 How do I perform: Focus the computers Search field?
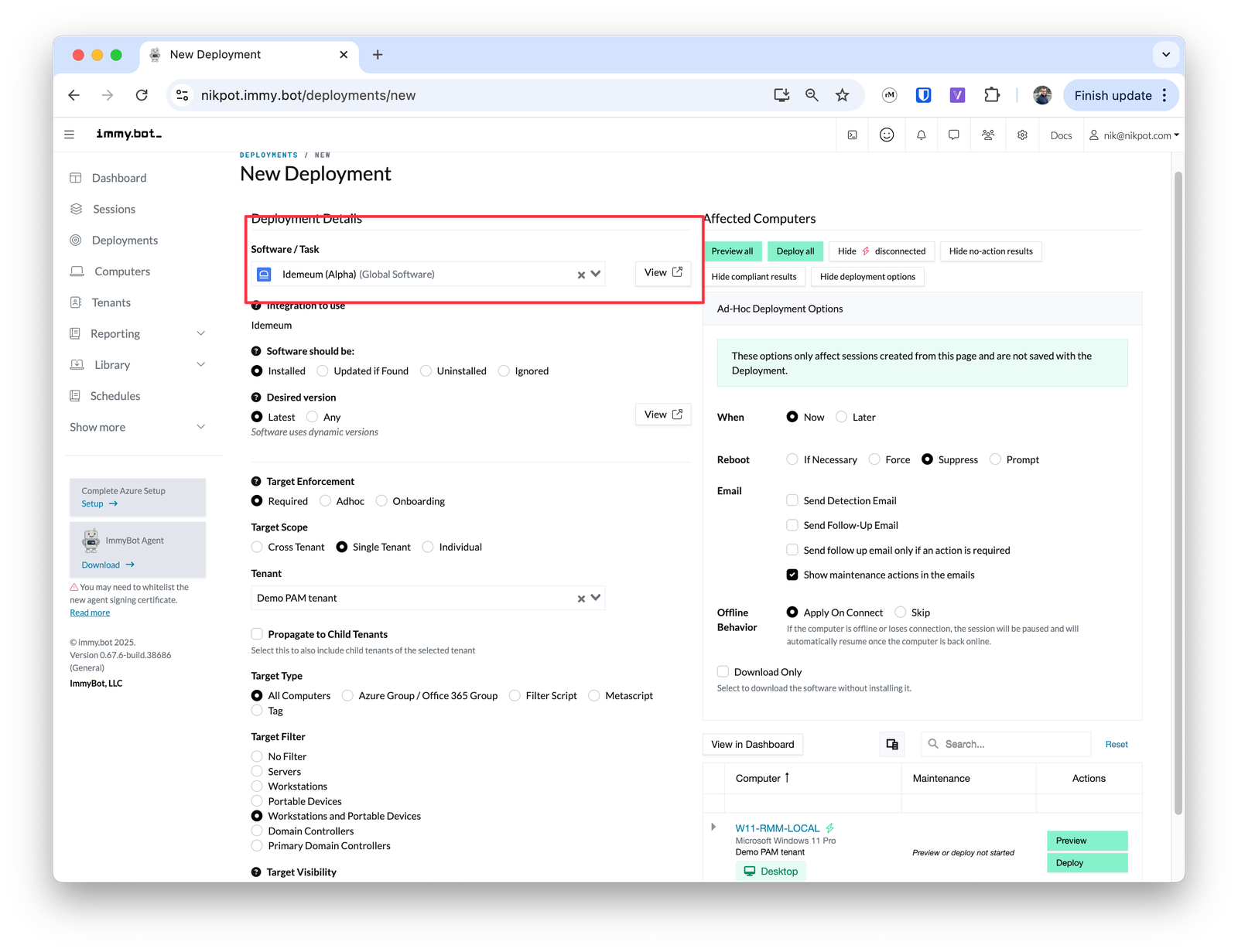click(1006, 744)
